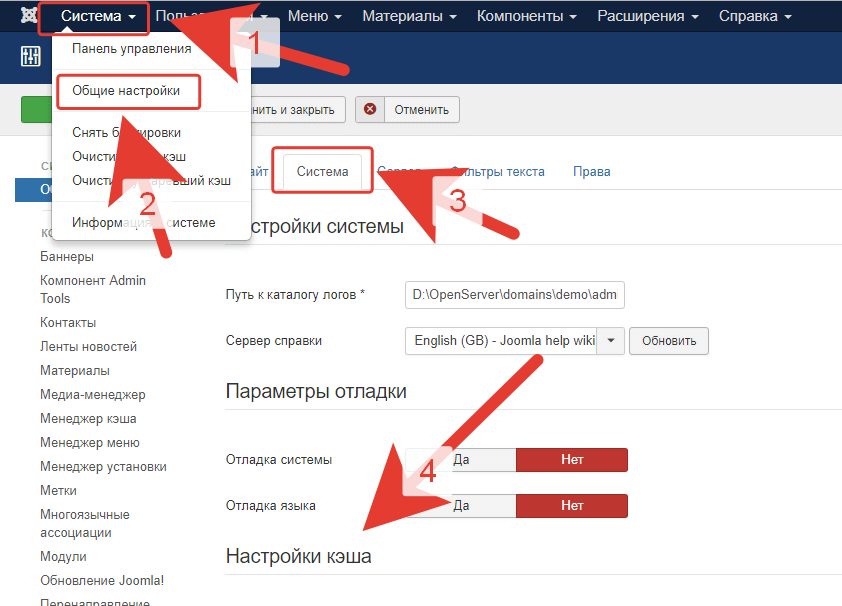Choose Общие настройки from the open menu
Viewport: 842px width, 606px height.
[x=128, y=91]
